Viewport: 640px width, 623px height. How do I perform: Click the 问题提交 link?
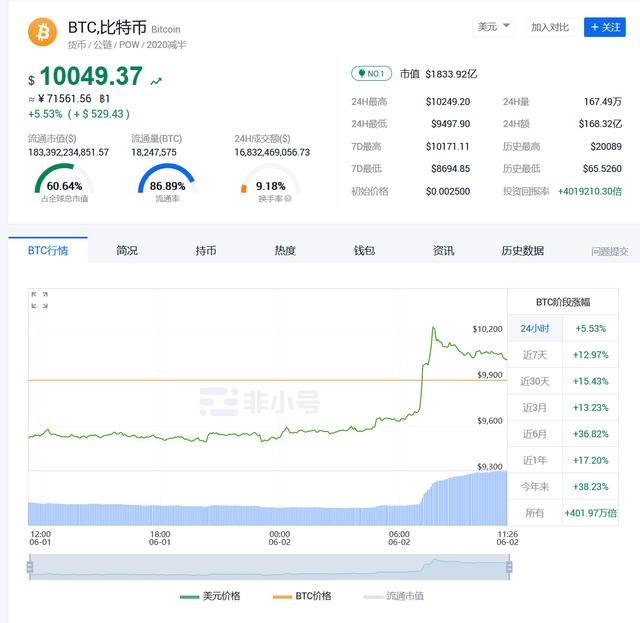tap(609, 251)
